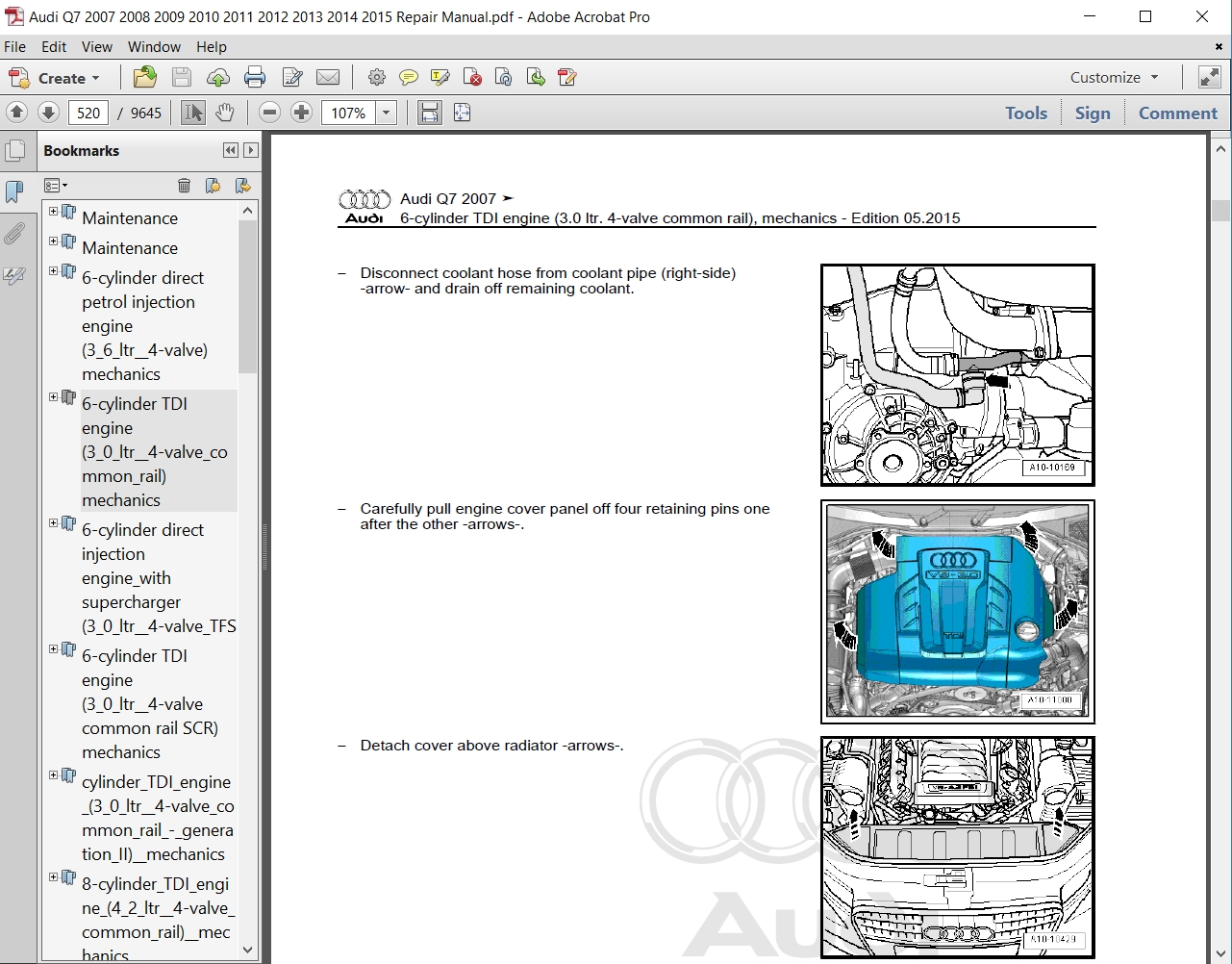The height and width of the screenshot is (964, 1232).
Task: Zoom in with the plus button
Action: pyautogui.click(x=301, y=113)
